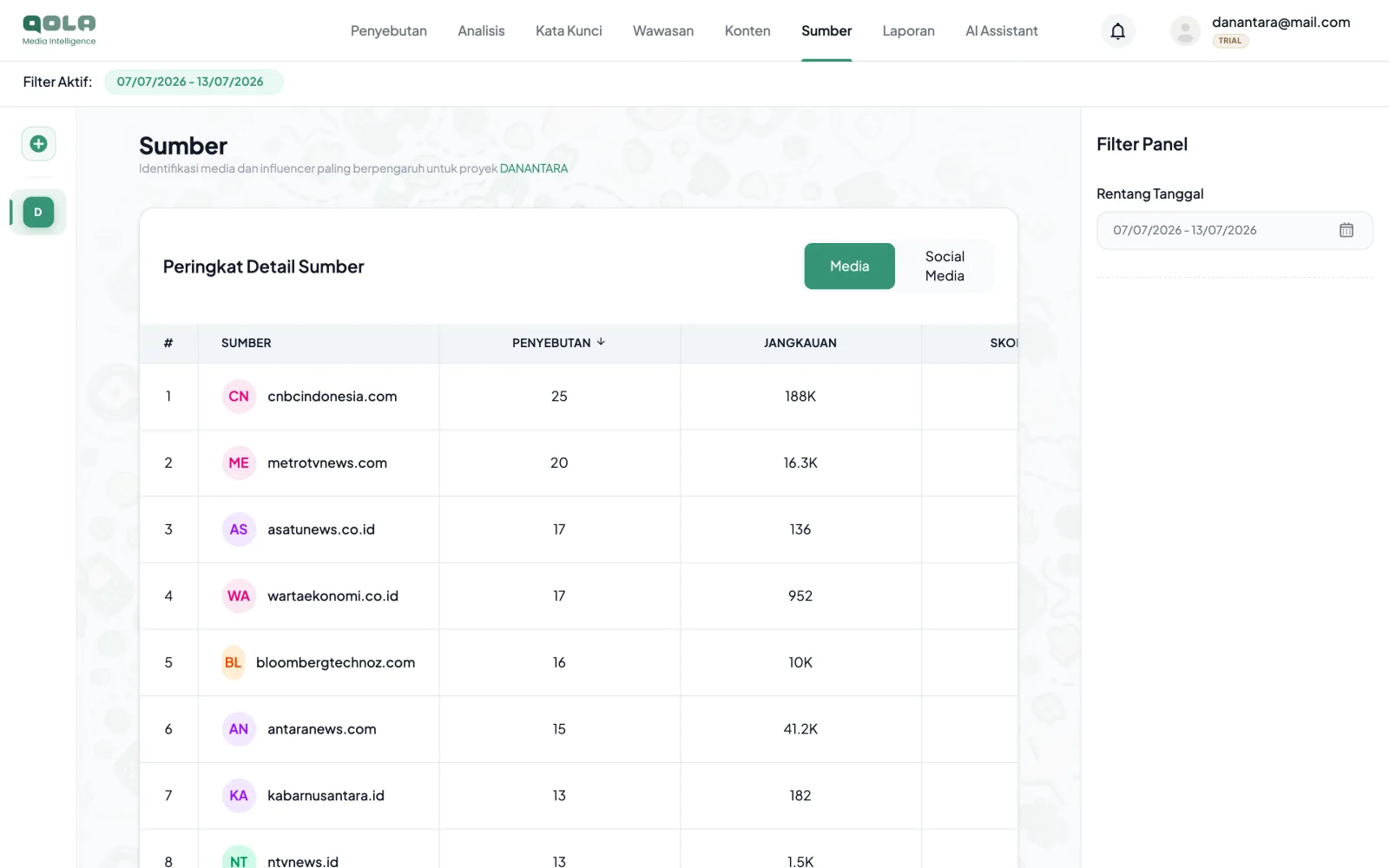The height and width of the screenshot is (868, 1389).
Task: Select ntvnews.id source name
Action: (303, 861)
